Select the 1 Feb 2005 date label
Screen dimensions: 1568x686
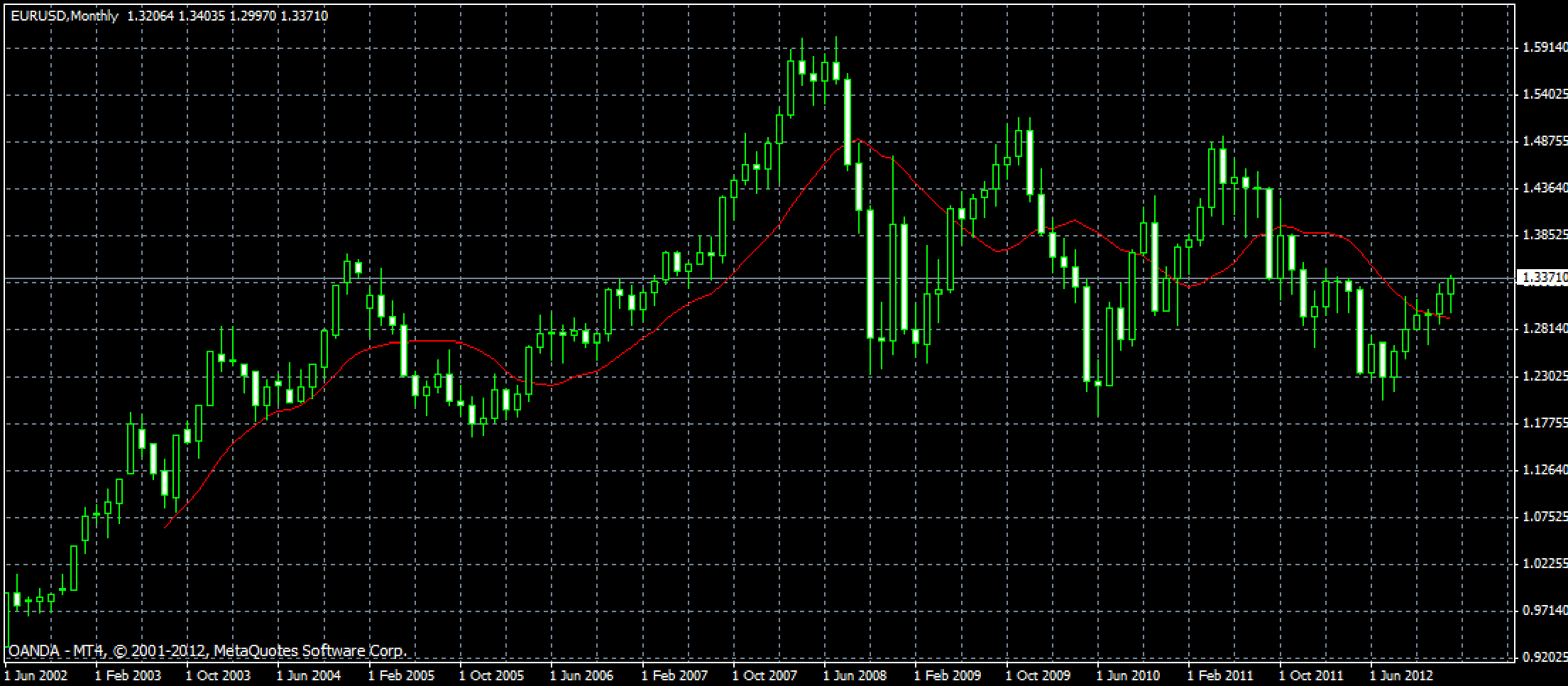[x=401, y=675]
